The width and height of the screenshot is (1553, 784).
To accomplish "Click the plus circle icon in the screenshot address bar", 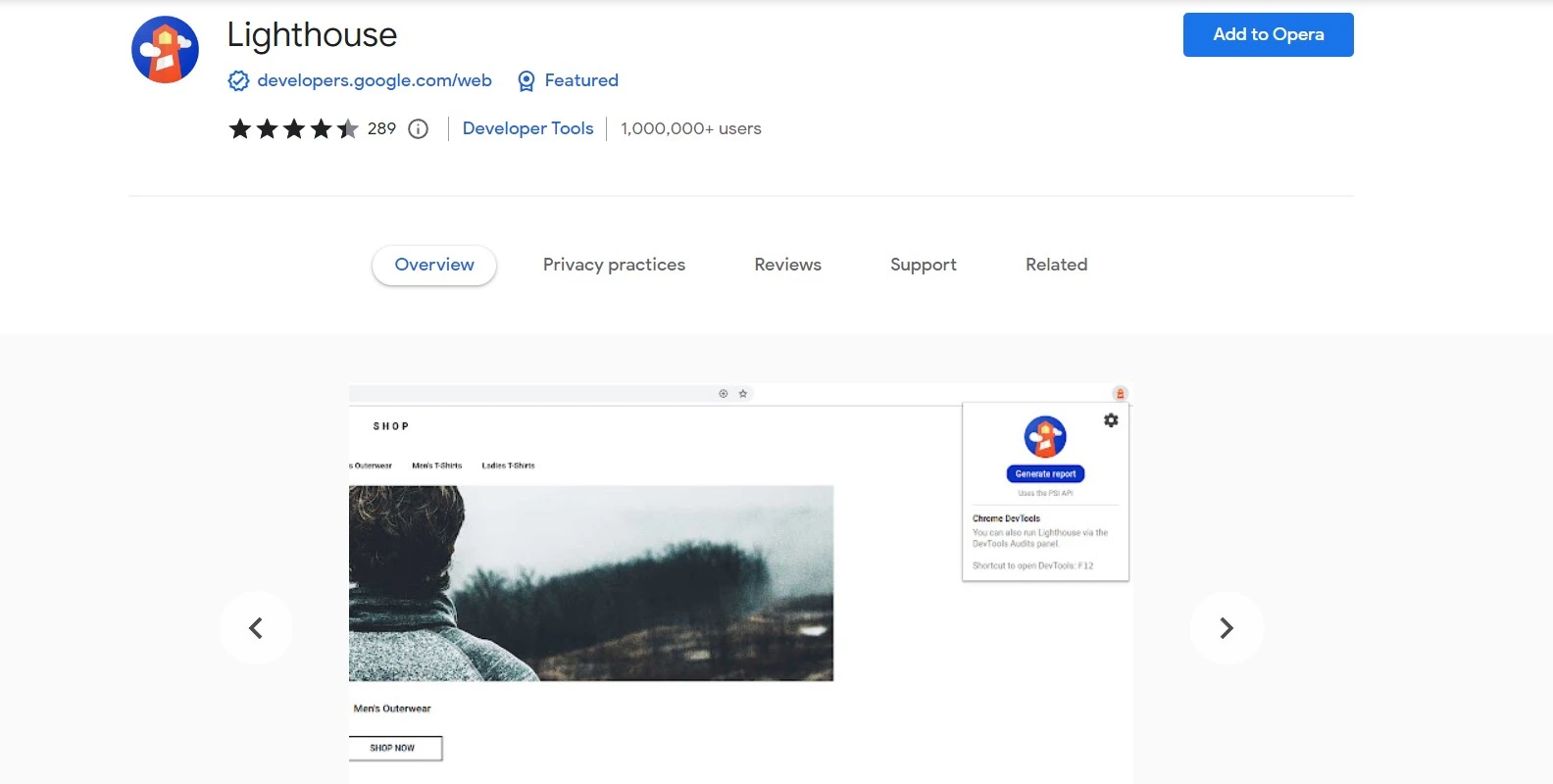I will (724, 394).
